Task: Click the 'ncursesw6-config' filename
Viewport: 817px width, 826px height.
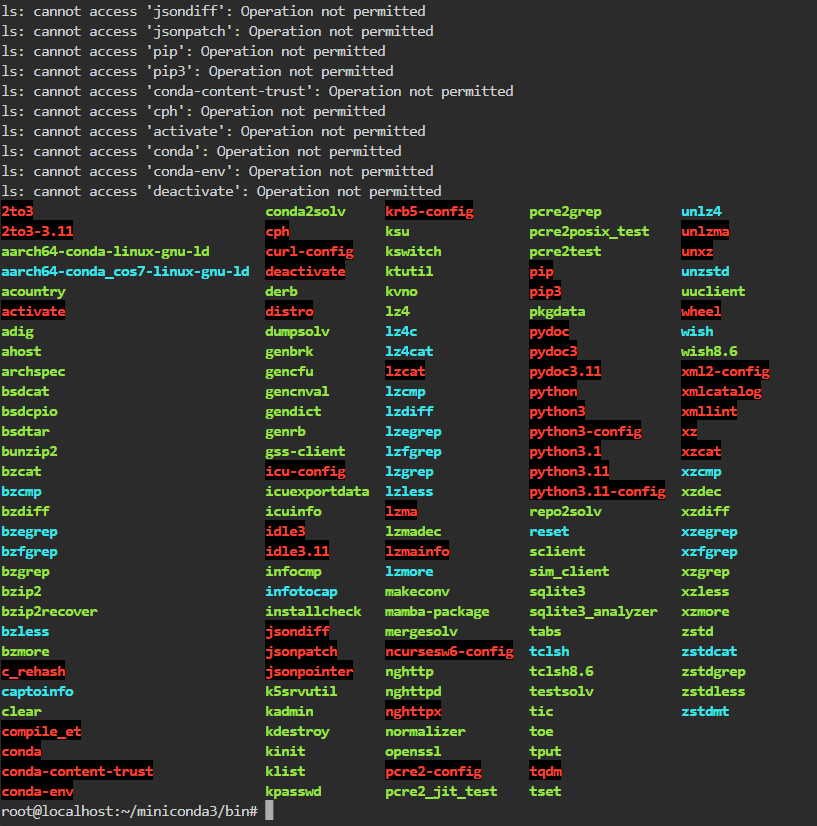Action: click(x=449, y=652)
